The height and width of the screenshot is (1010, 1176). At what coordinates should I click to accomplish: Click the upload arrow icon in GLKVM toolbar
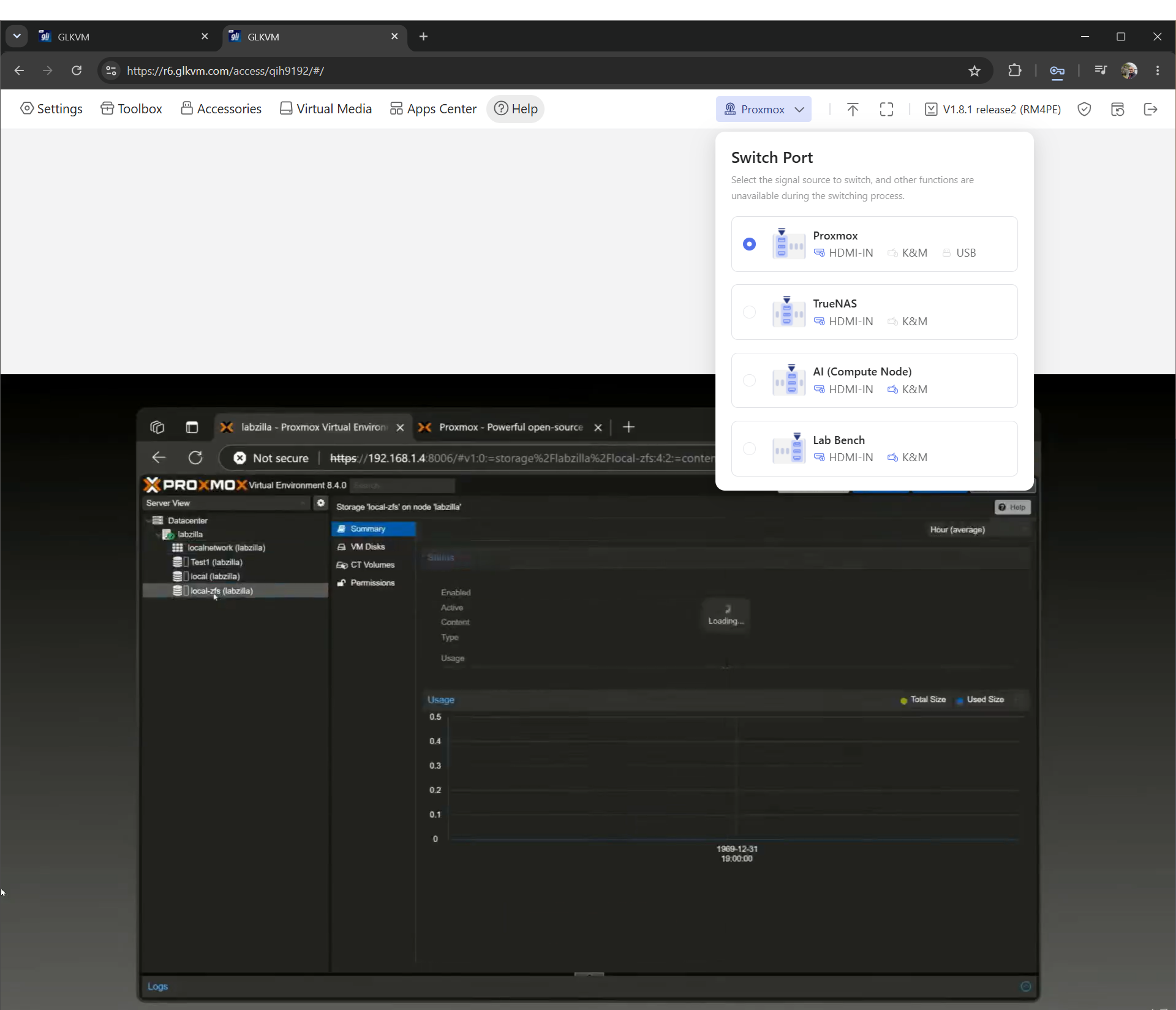[x=853, y=109]
